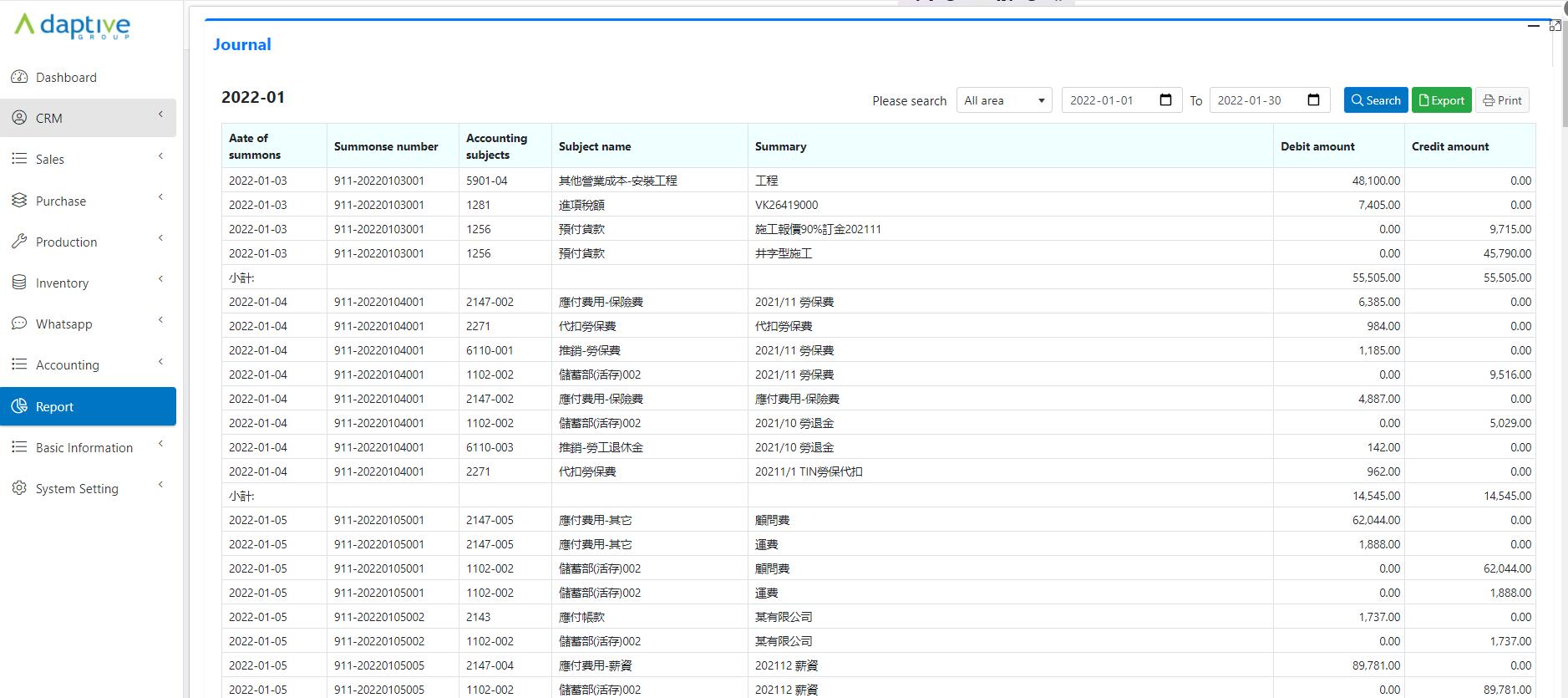This screenshot has width=1568, height=698.
Task: Expand the Basic Information submenu arrow
Action: point(160,444)
